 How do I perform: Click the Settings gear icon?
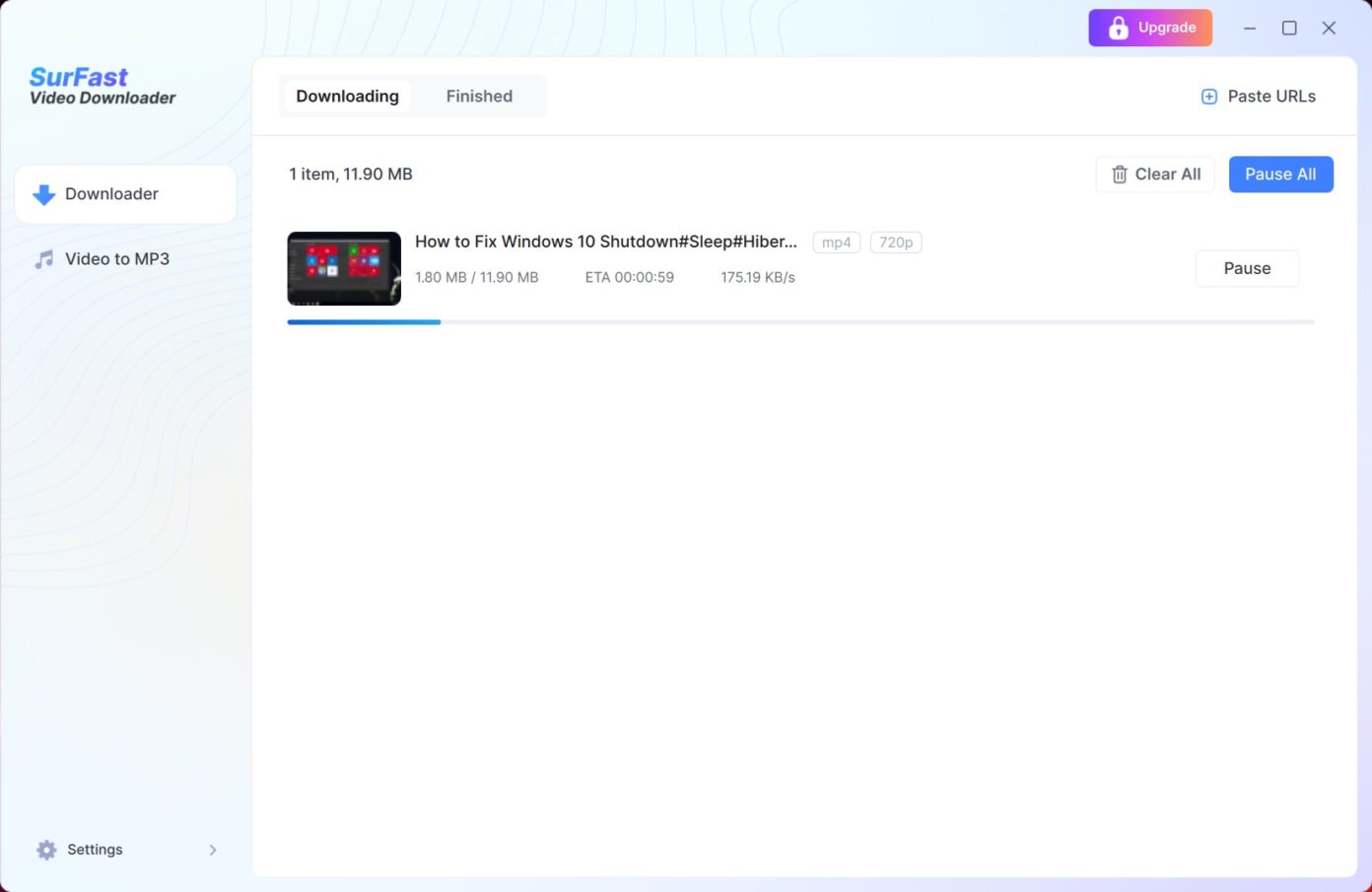click(45, 849)
